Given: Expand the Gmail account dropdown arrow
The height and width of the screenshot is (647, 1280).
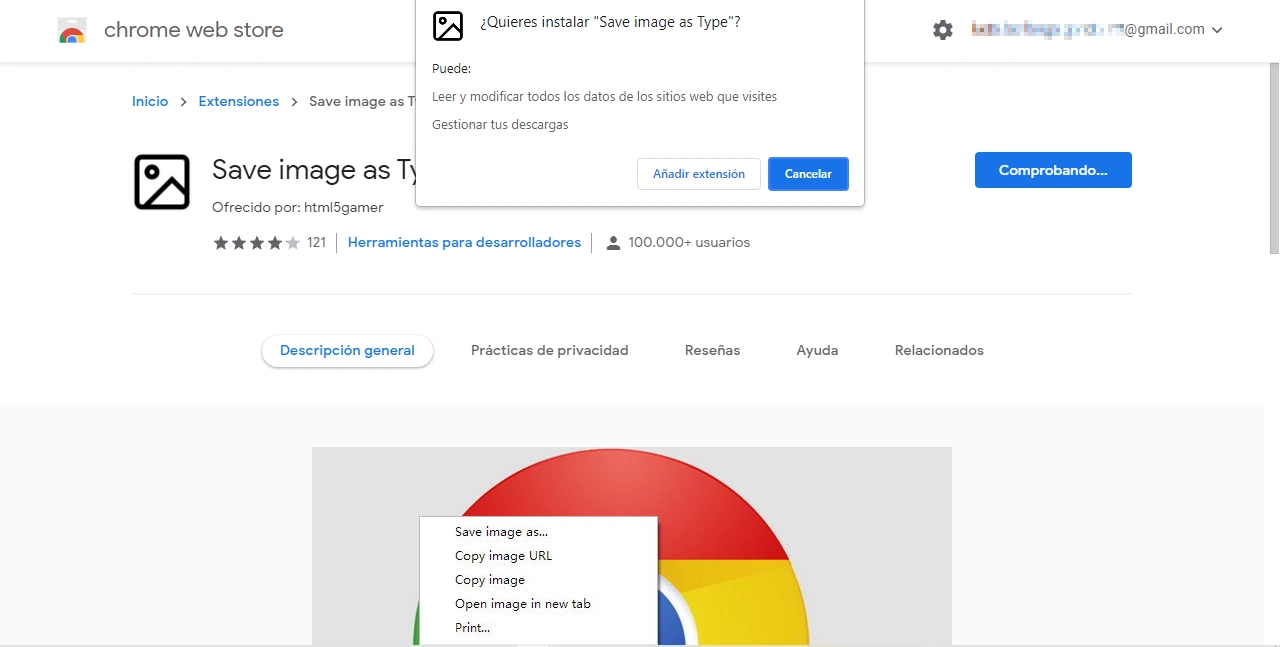Looking at the screenshot, I should coord(1217,30).
